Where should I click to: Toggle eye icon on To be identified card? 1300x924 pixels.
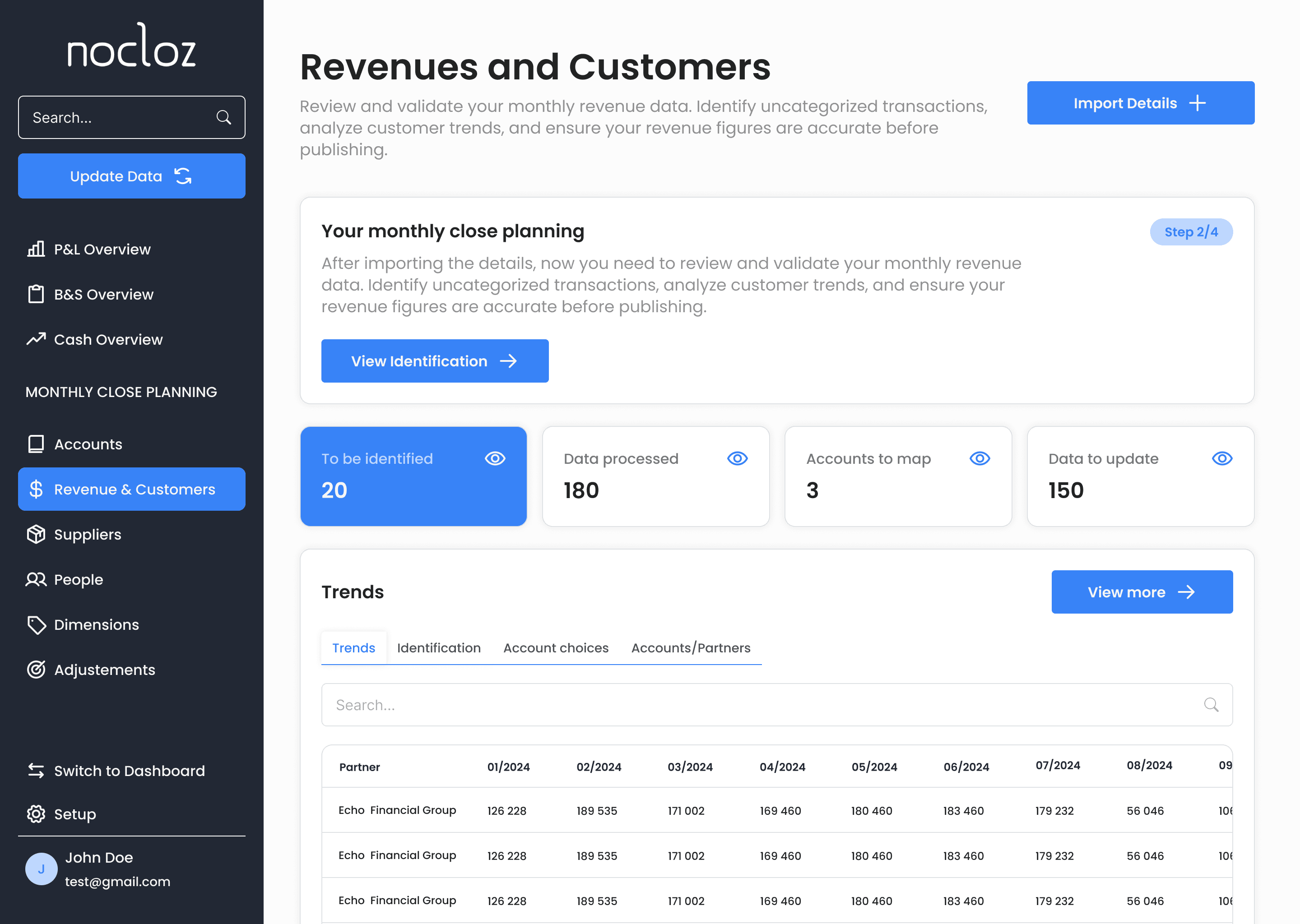click(495, 458)
